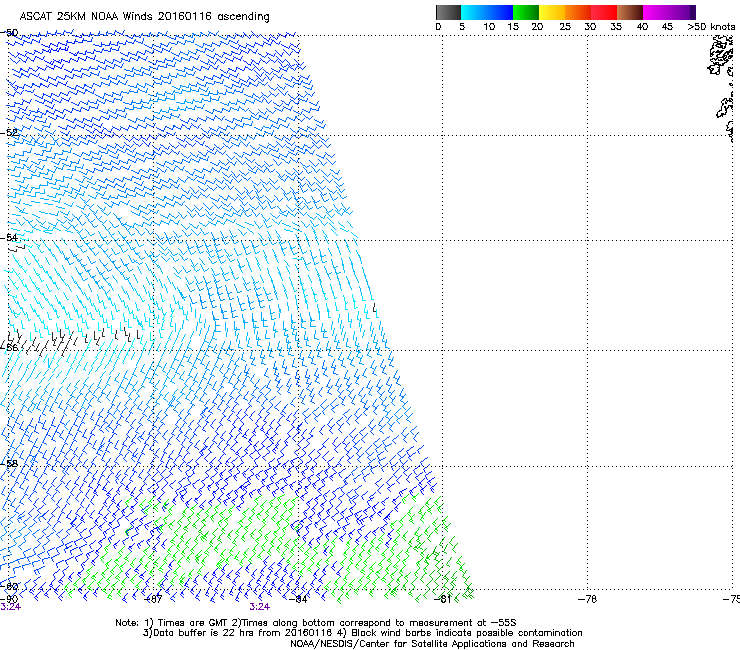
Task: Click the -84 longitude axis label
Action: click(298, 599)
